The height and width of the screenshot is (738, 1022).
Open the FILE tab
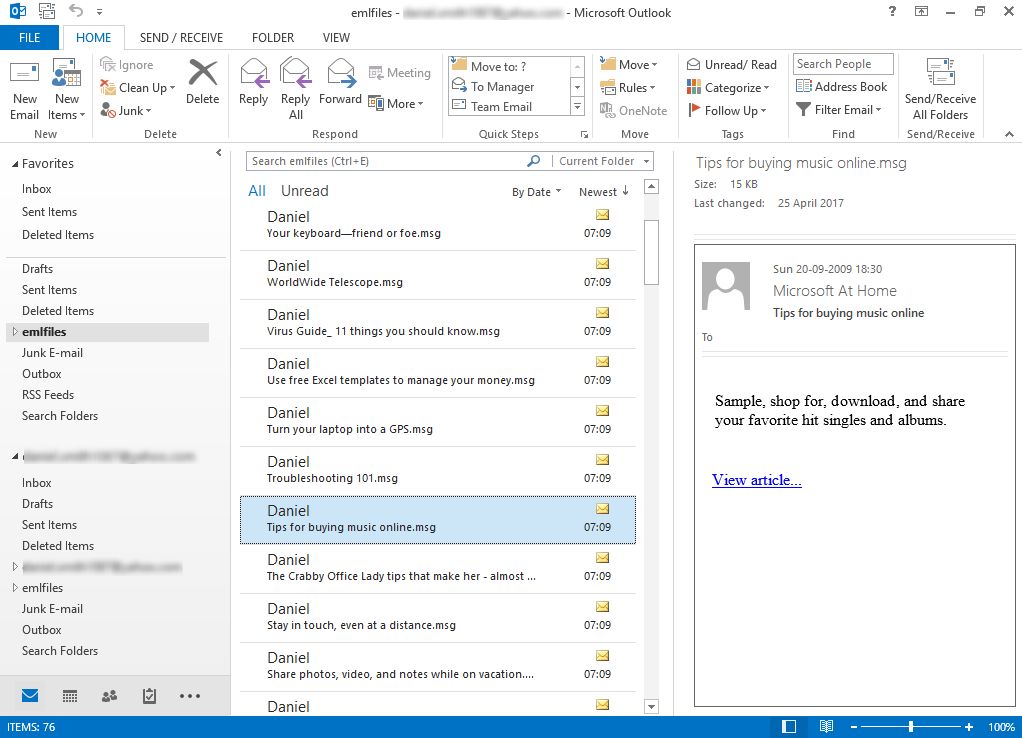click(x=29, y=37)
